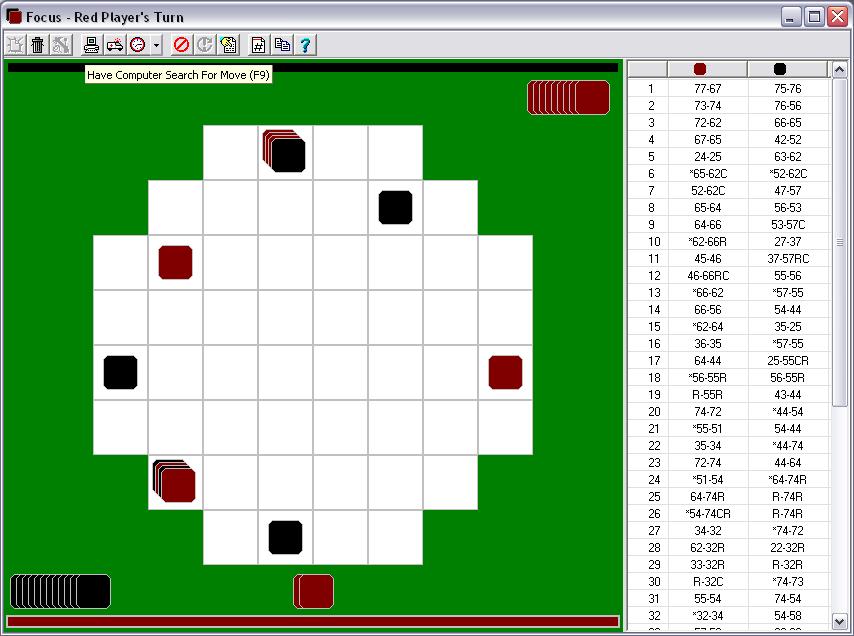Select black move "74-54" in row 31

pos(788,598)
